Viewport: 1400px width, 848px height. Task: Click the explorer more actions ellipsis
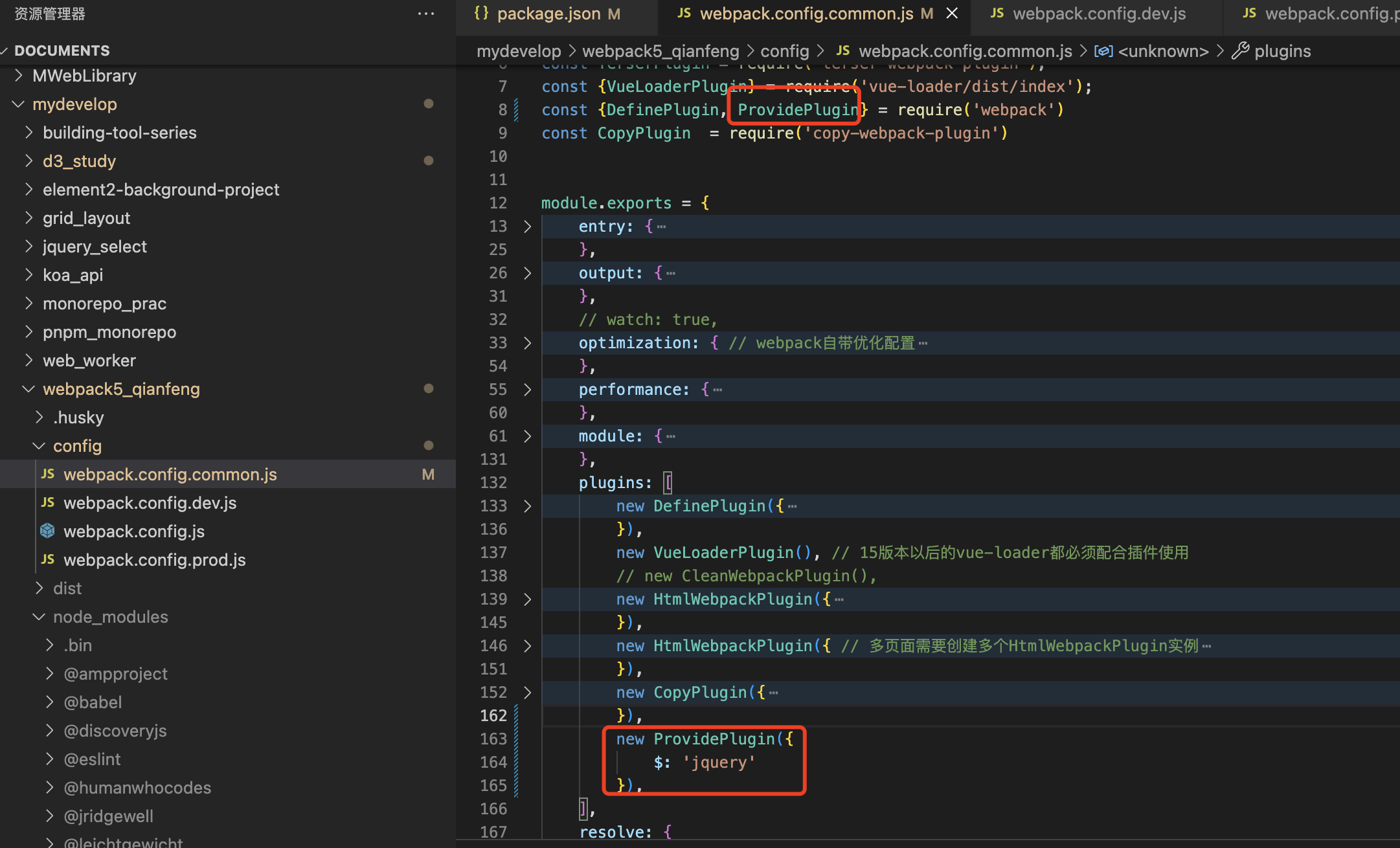pos(425,14)
